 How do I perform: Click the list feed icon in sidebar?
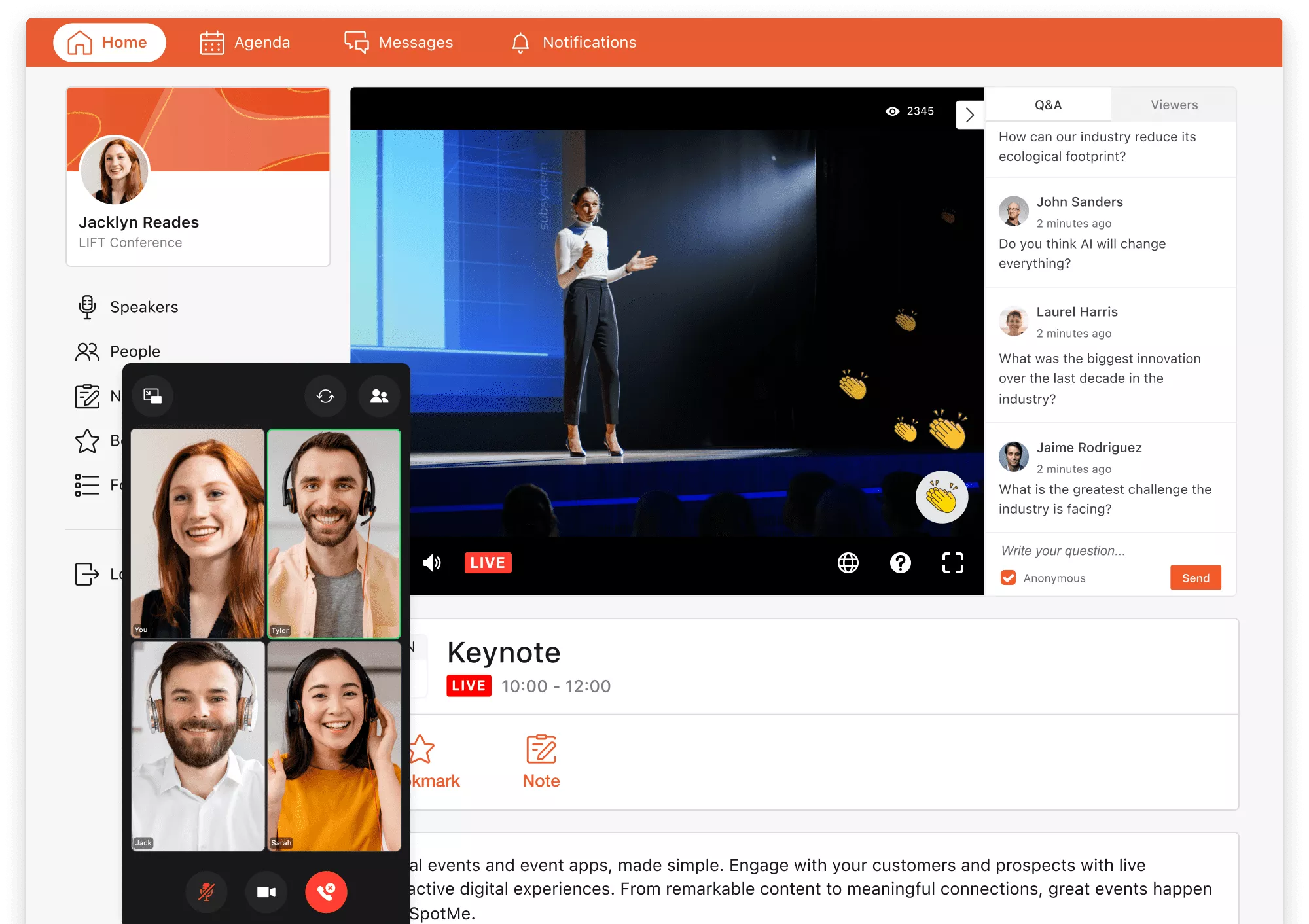87,485
